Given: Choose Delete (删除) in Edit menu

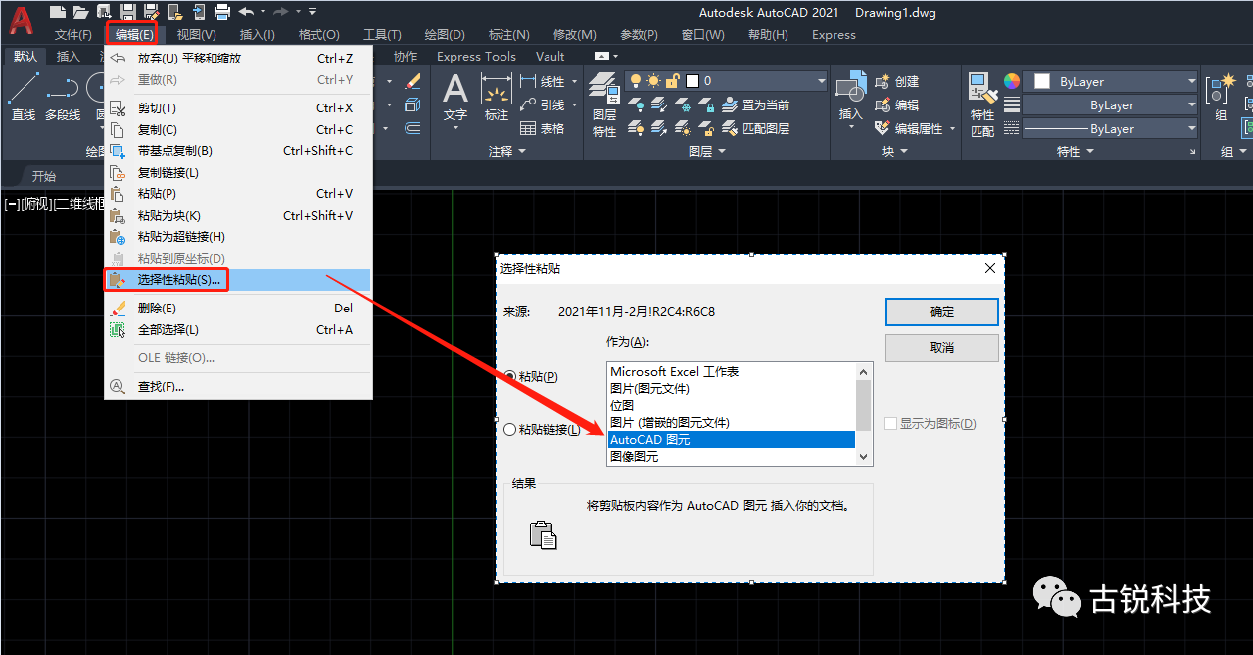Looking at the screenshot, I should [x=238, y=308].
